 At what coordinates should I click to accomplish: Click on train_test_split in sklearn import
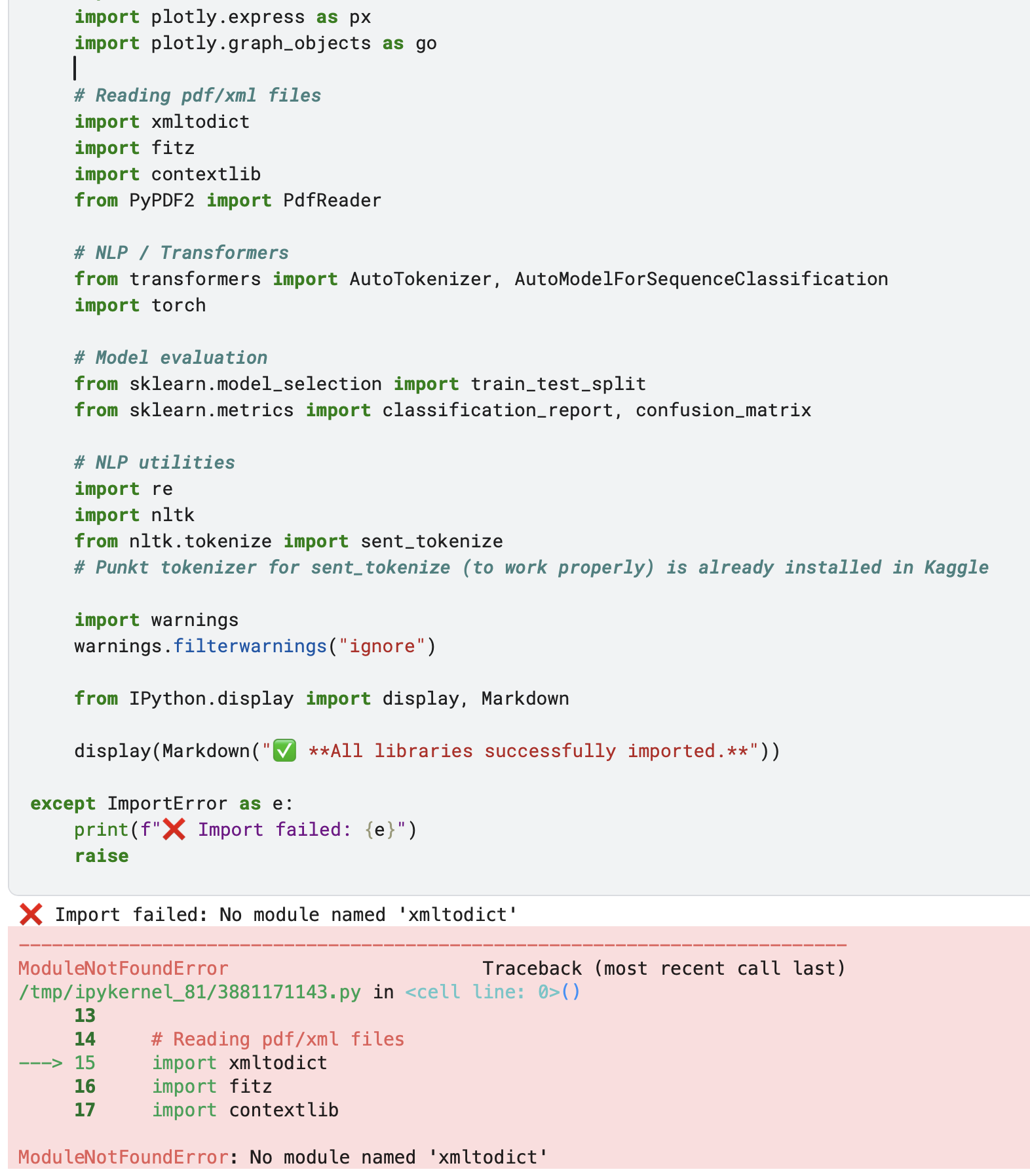[558, 383]
